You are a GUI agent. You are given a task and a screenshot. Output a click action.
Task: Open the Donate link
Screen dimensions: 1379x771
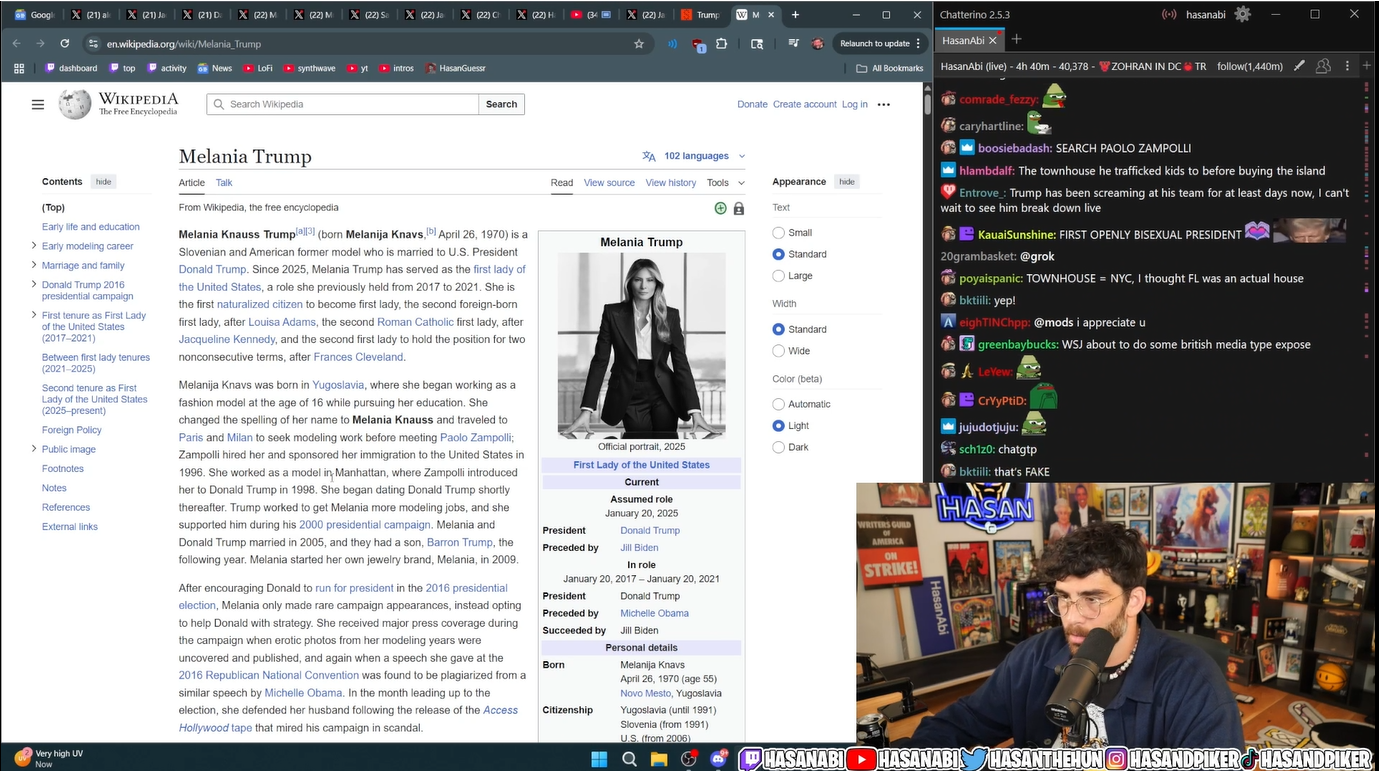(x=752, y=104)
